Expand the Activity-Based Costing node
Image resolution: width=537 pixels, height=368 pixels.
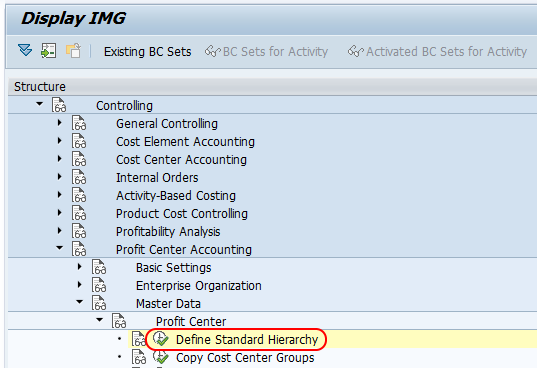tap(60, 195)
